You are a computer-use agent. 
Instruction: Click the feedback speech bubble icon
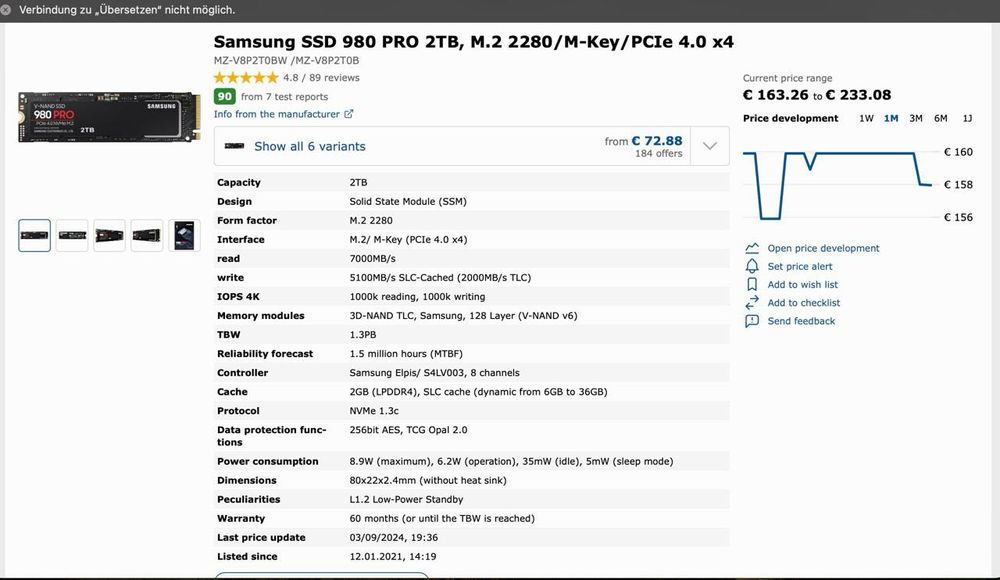tap(752, 321)
